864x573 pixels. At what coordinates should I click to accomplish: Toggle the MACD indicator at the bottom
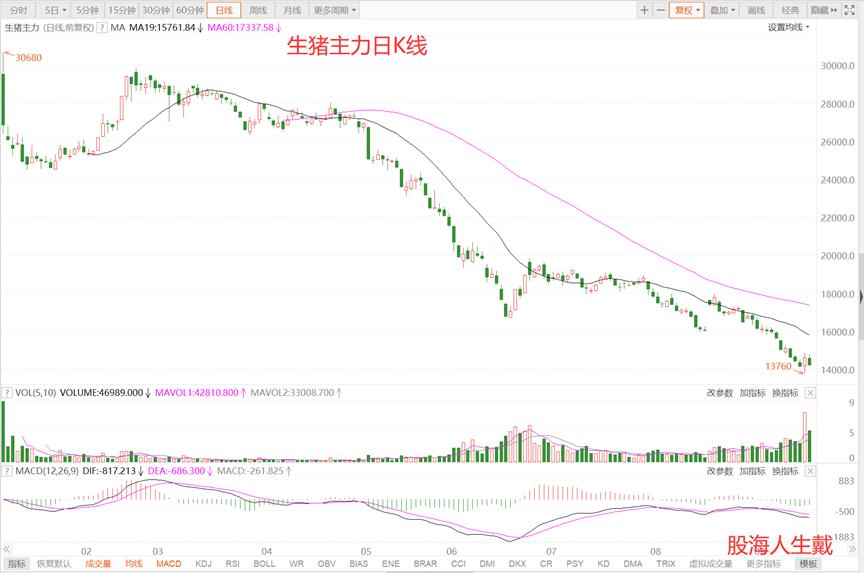tap(168, 564)
